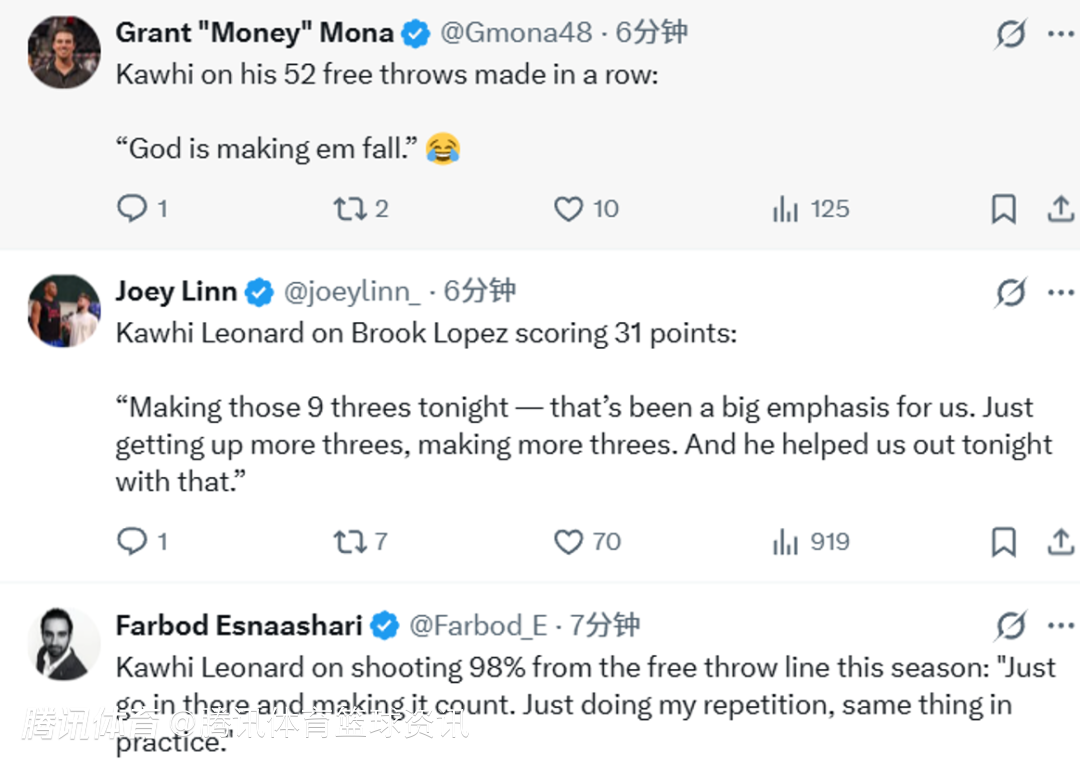1080x759 pixels.
Task: Open Grok icon on Farbod Esnaashari's tweet
Action: tap(1011, 627)
